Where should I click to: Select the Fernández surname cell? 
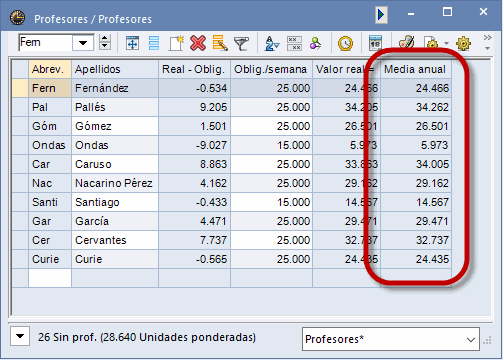tap(115, 88)
